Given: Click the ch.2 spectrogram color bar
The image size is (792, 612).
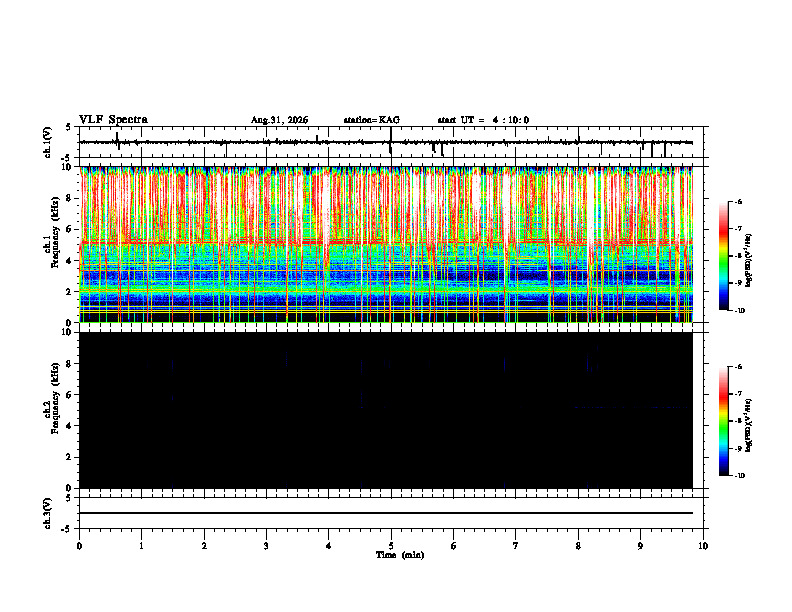Looking at the screenshot, I should [x=724, y=421].
